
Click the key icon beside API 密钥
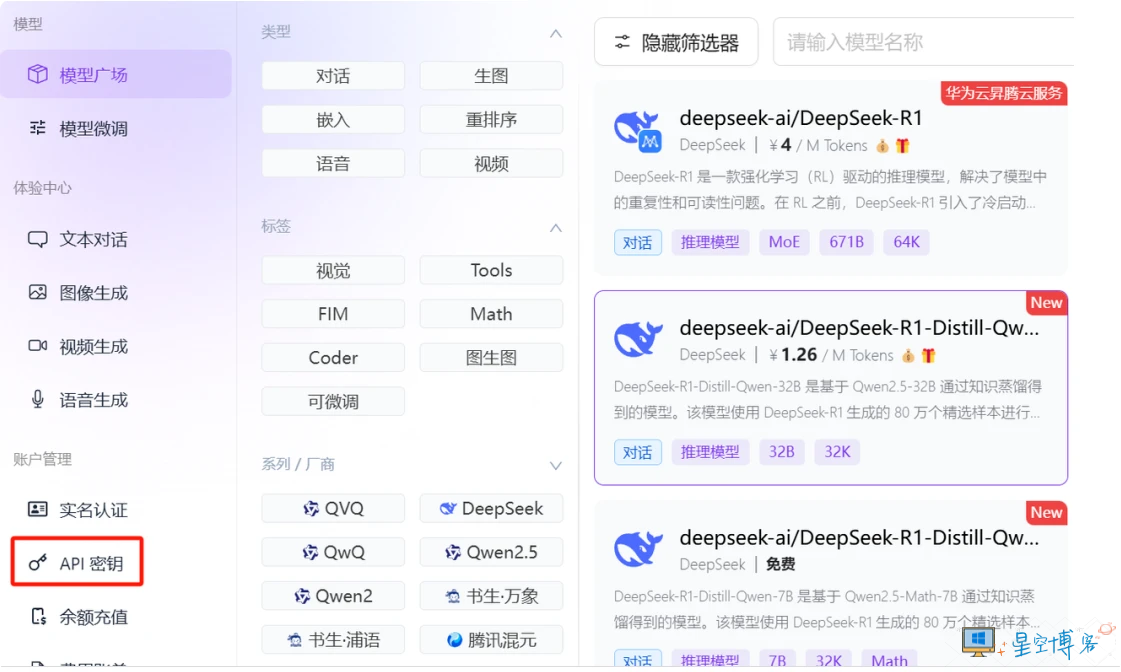click(x=37, y=563)
